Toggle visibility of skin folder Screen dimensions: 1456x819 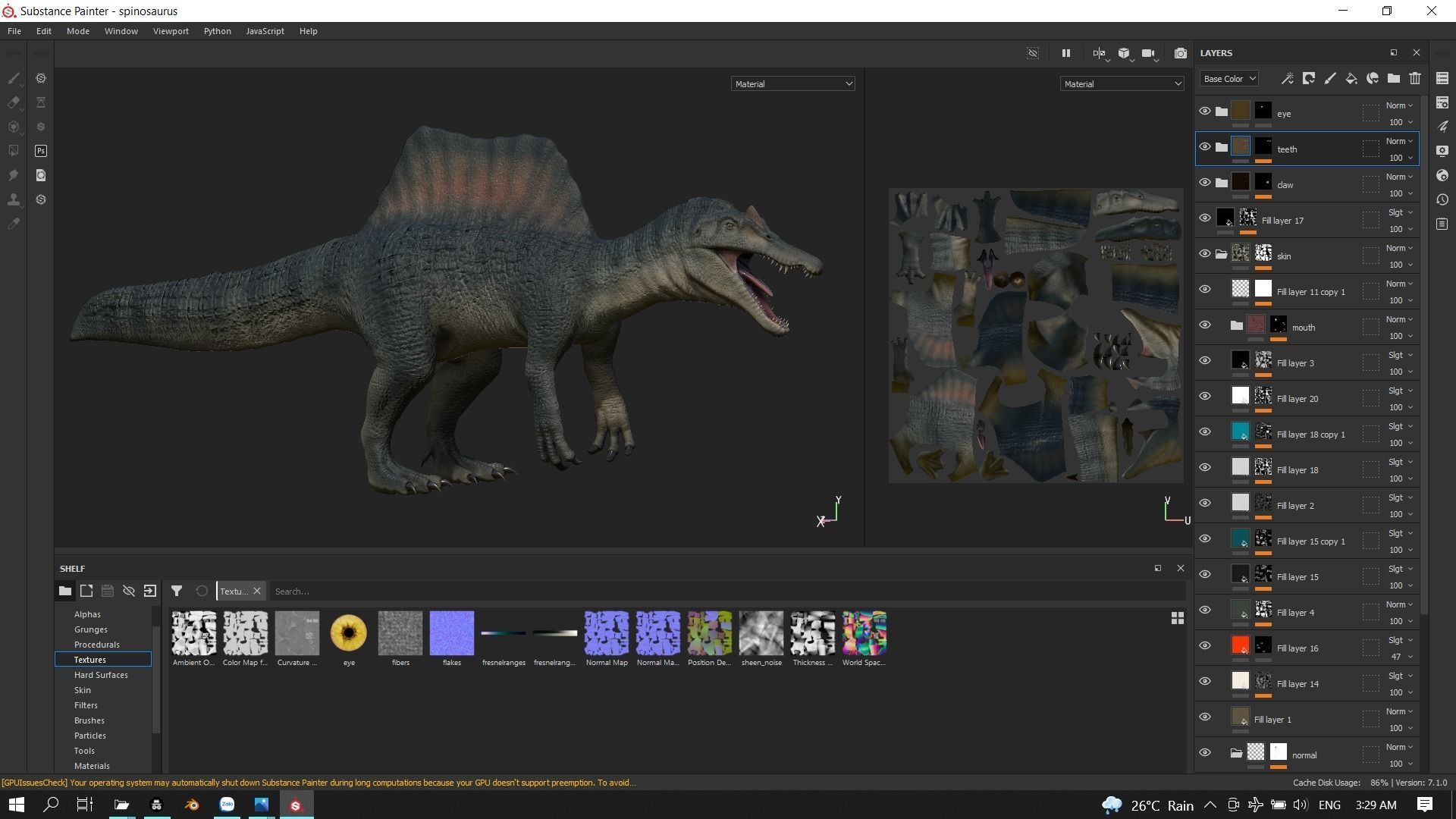[x=1204, y=253]
